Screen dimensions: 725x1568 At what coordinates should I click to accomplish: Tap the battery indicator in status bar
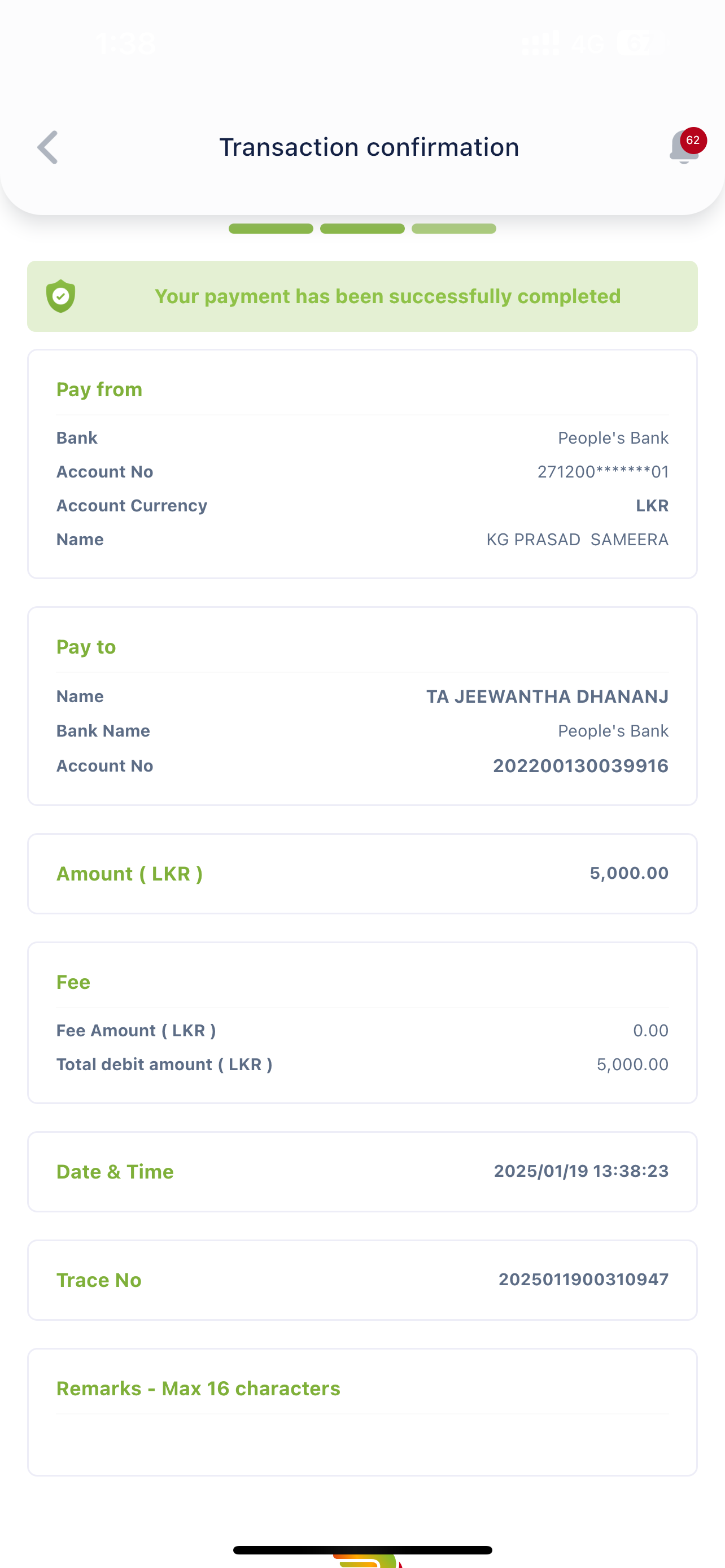[640, 44]
